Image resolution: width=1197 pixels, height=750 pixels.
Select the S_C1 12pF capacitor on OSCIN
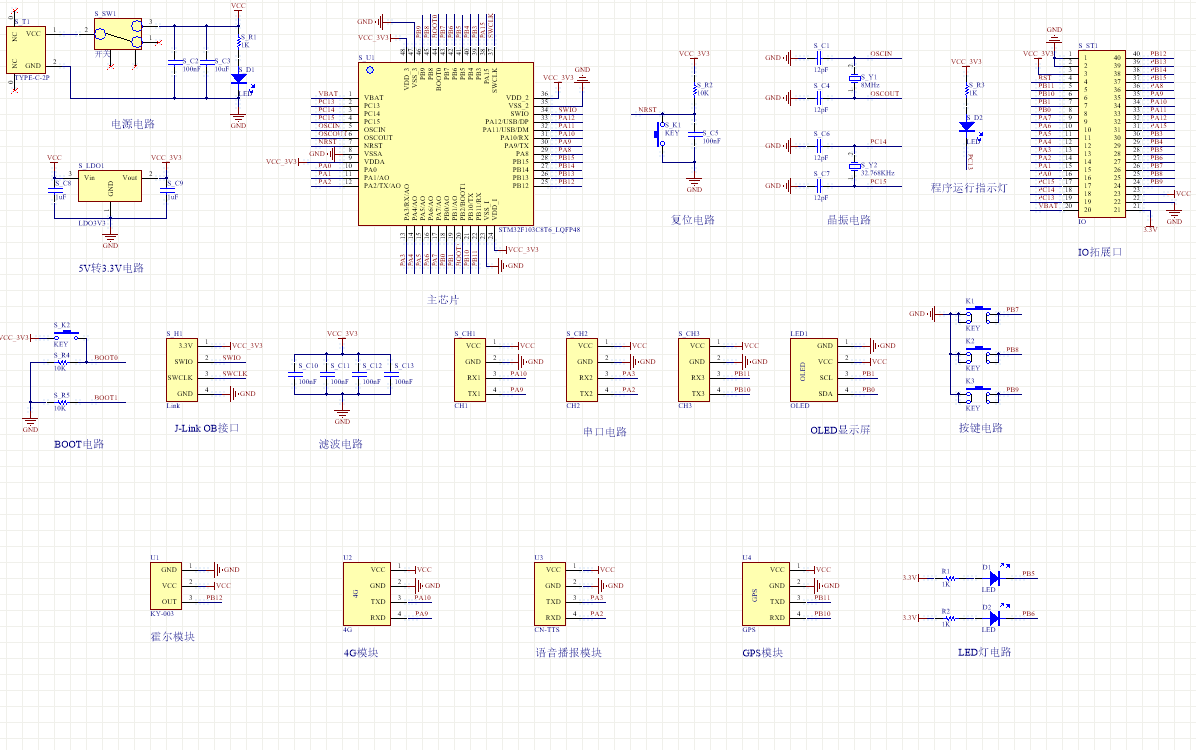point(820,57)
